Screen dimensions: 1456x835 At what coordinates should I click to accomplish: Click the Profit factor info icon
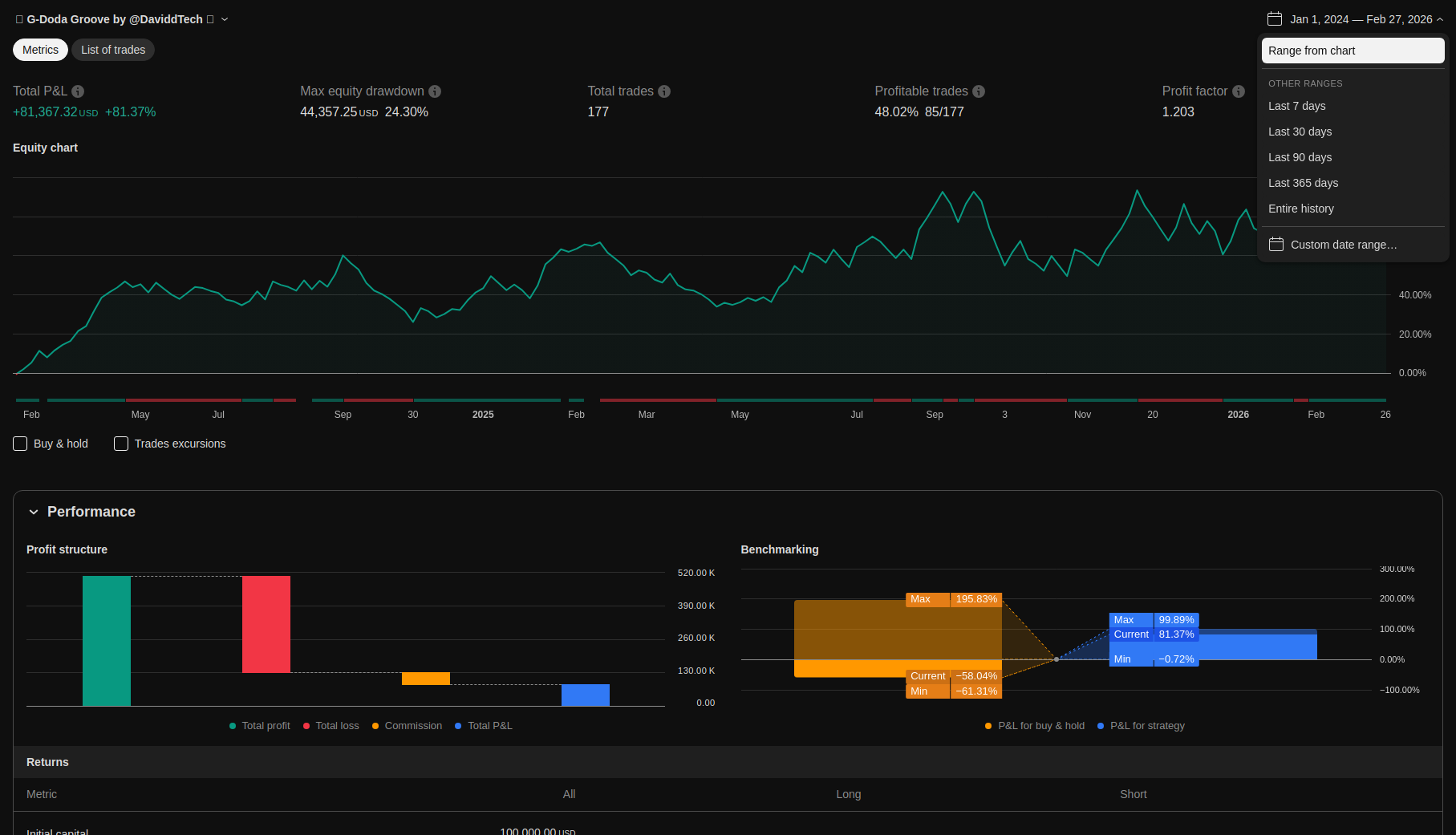[x=1239, y=91]
